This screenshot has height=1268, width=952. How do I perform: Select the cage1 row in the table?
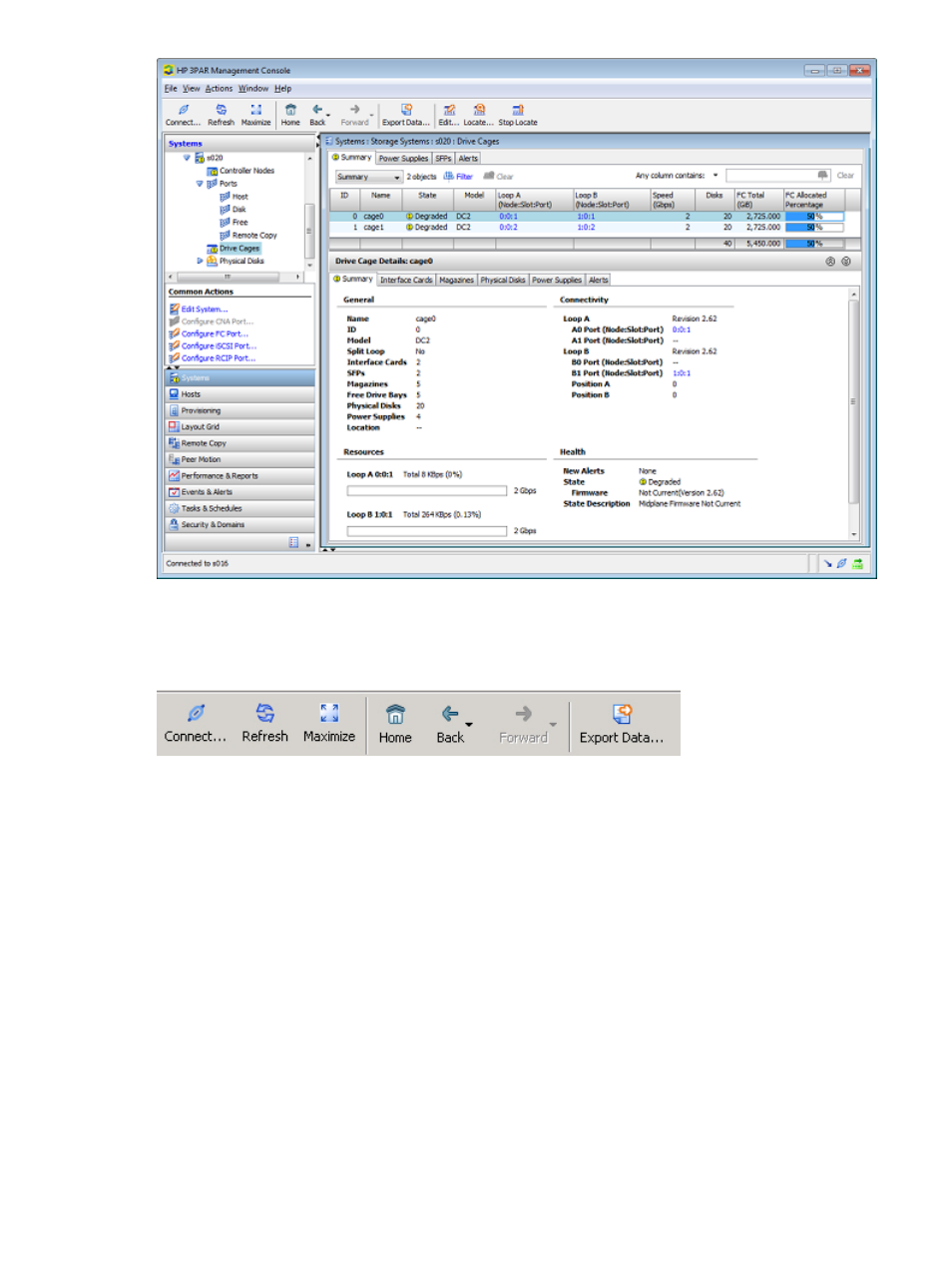[x=596, y=227]
